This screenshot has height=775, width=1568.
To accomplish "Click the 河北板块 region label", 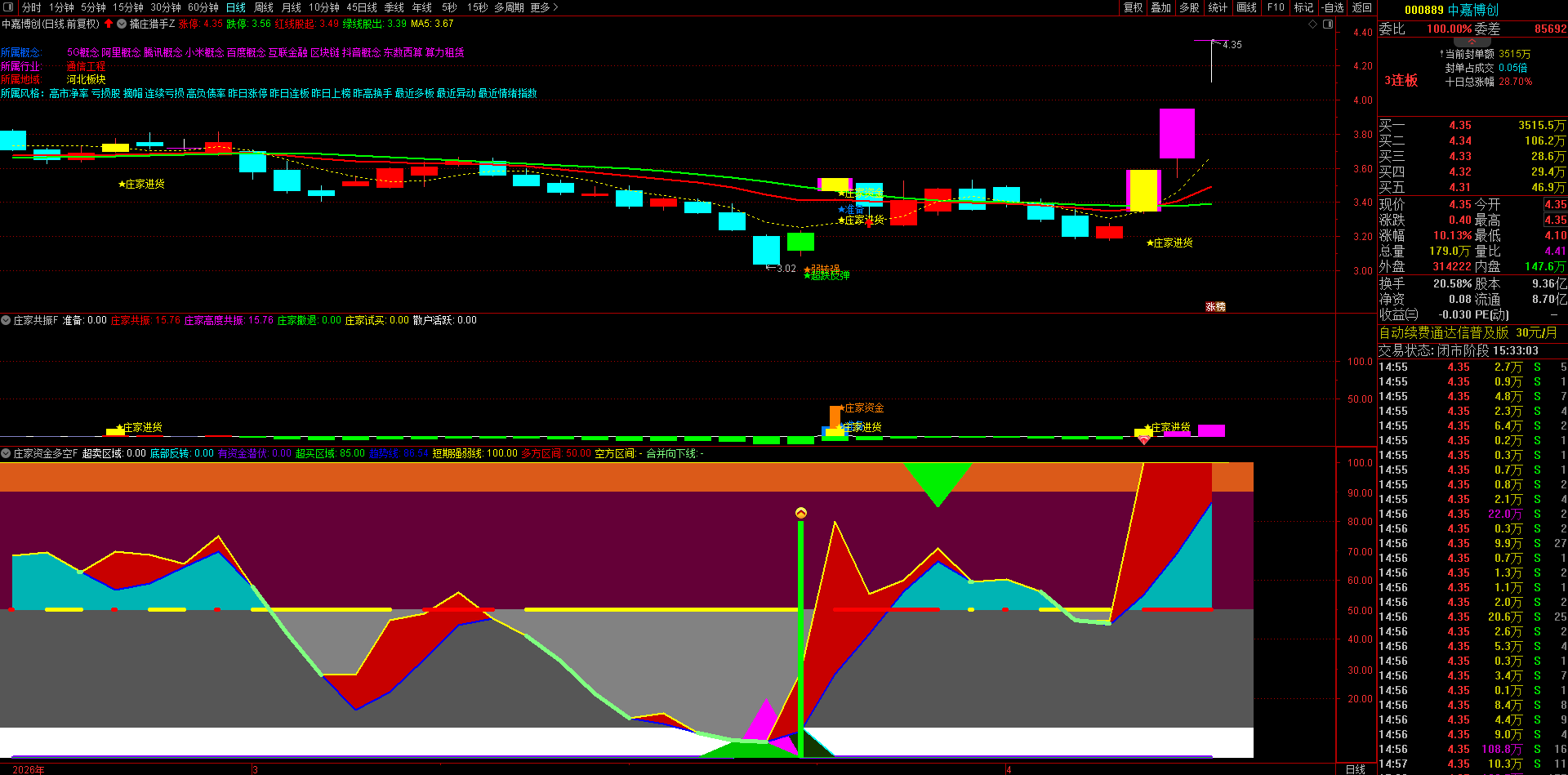I will 87,80.
